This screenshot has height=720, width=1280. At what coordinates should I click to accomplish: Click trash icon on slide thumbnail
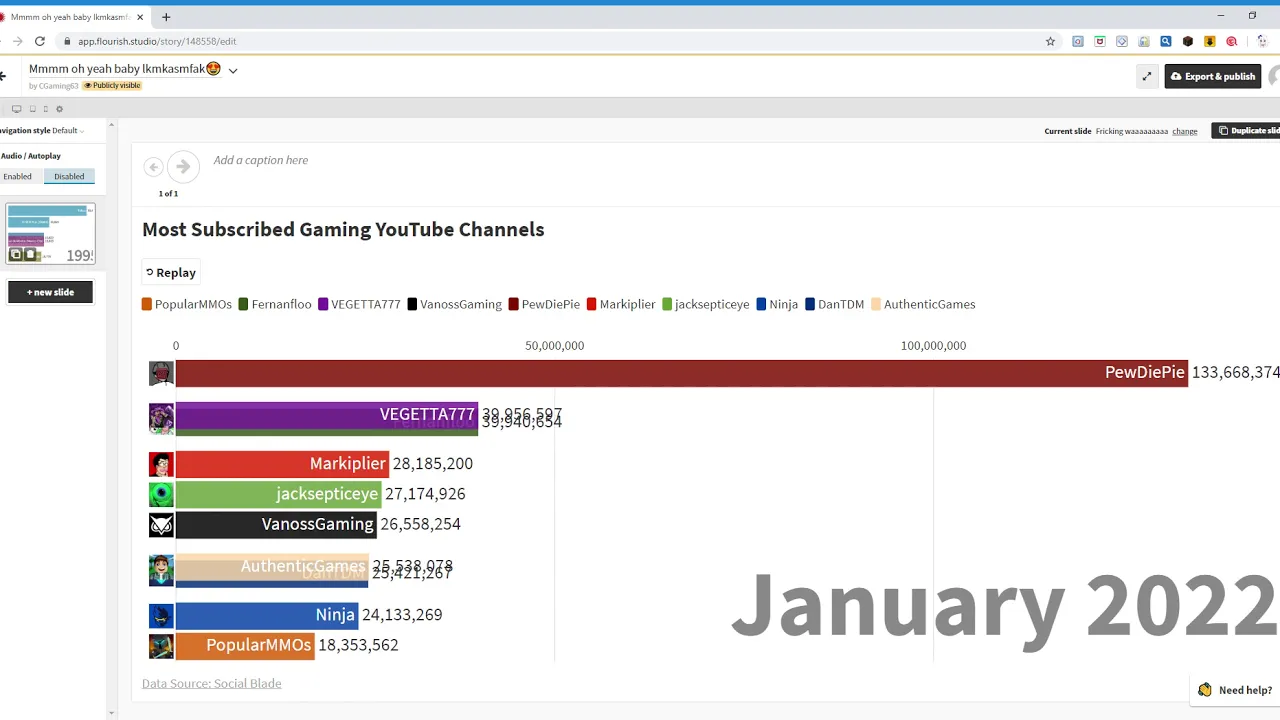pyautogui.click(x=30, y=255)
